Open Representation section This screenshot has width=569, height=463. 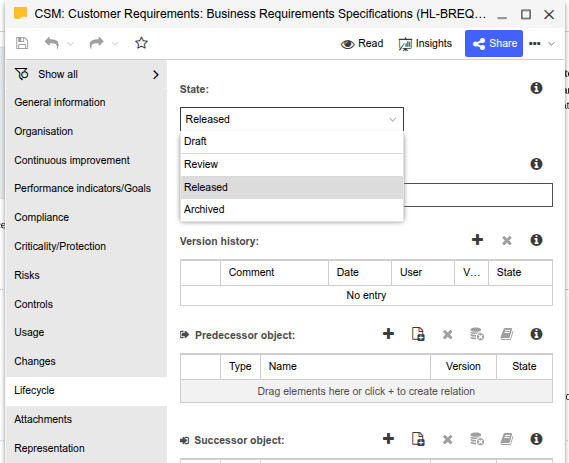pos(86,448)
